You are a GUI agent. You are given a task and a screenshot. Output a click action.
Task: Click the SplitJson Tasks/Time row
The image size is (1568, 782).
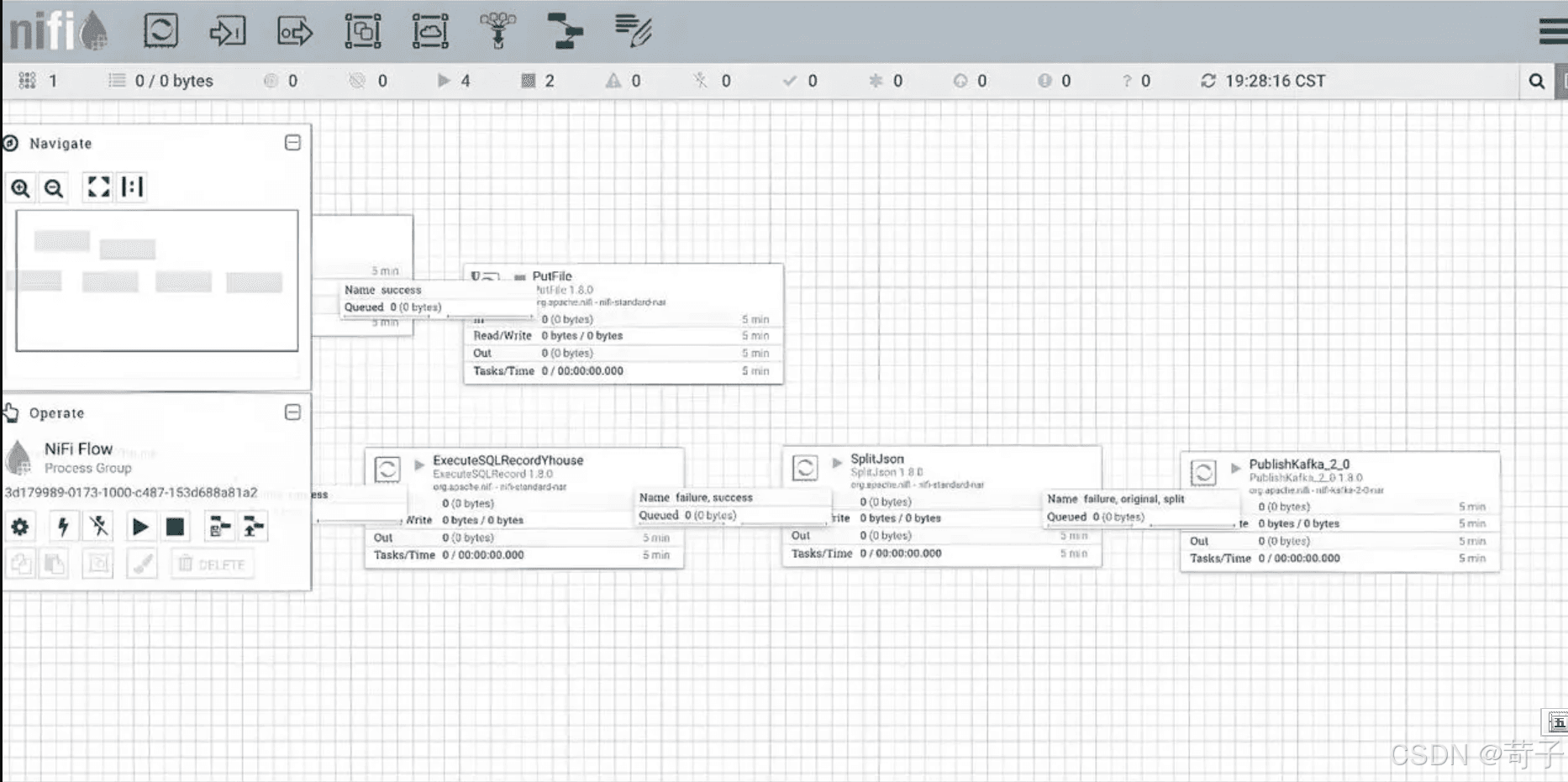pyautogui.click(x=941, y=554)
